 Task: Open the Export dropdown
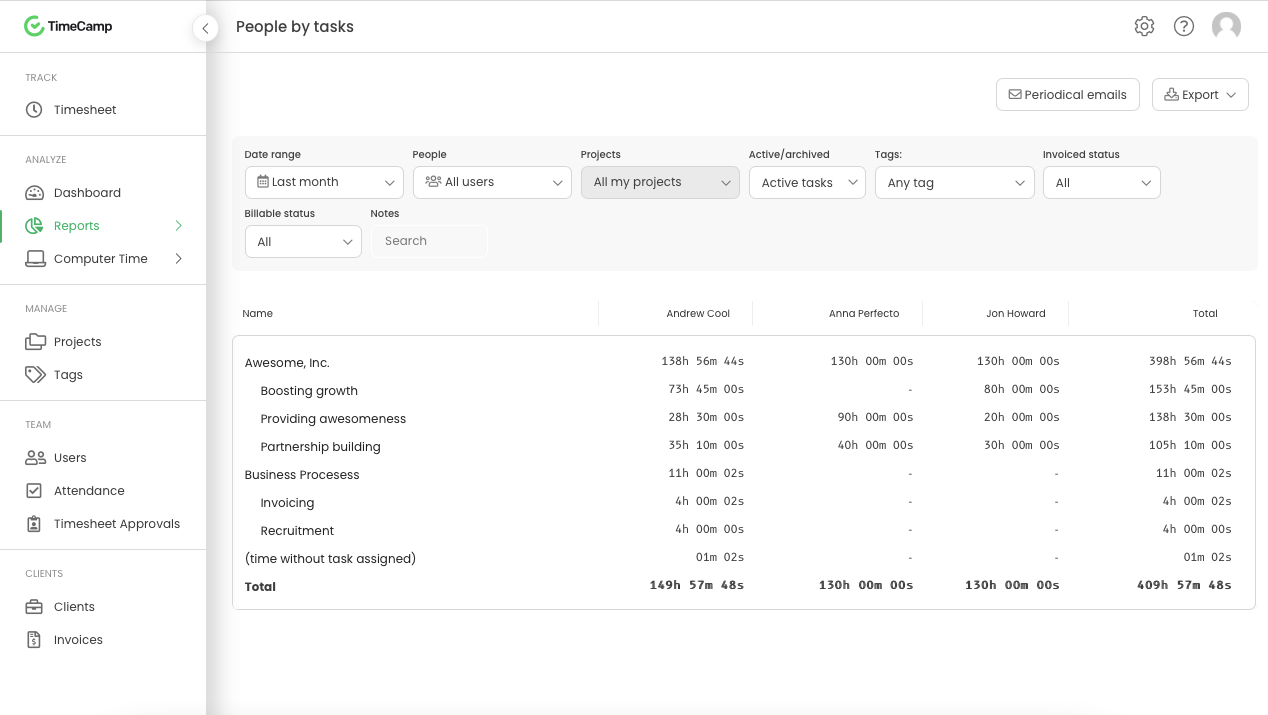click(x=1200, y=95)
